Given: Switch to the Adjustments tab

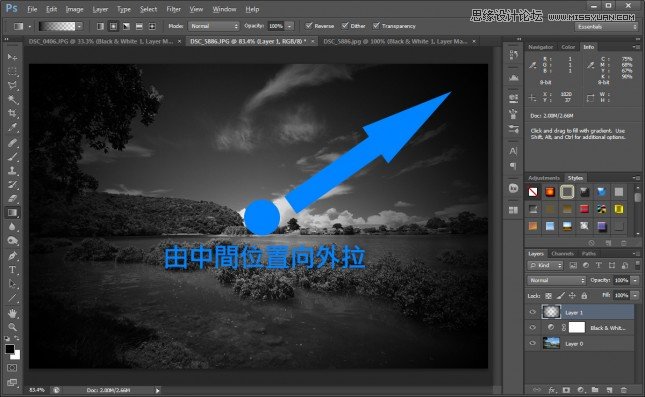Looking at the screenshot, I should (x=544, y=178).
